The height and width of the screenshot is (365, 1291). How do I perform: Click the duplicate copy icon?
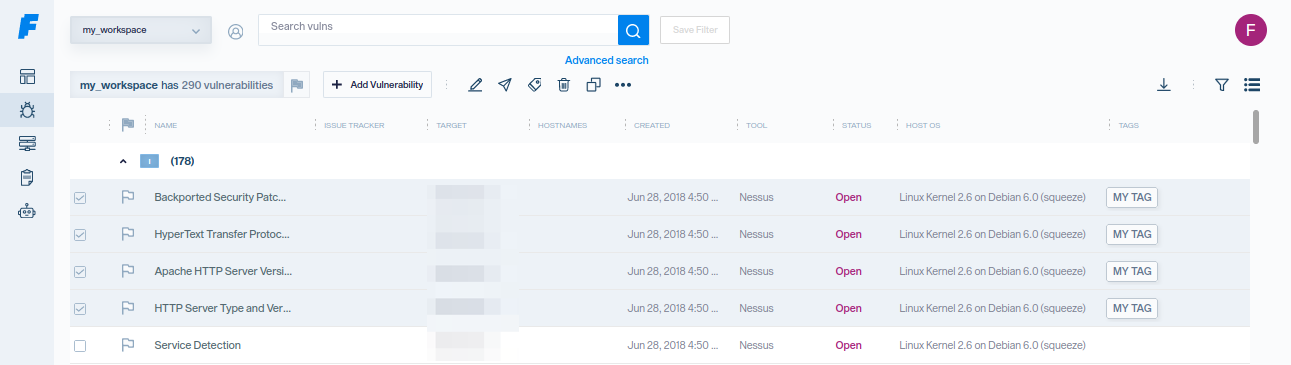click(594, 85)
